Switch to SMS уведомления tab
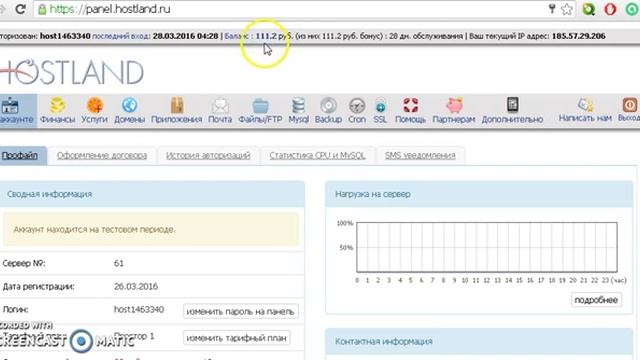 coord(420,156)
